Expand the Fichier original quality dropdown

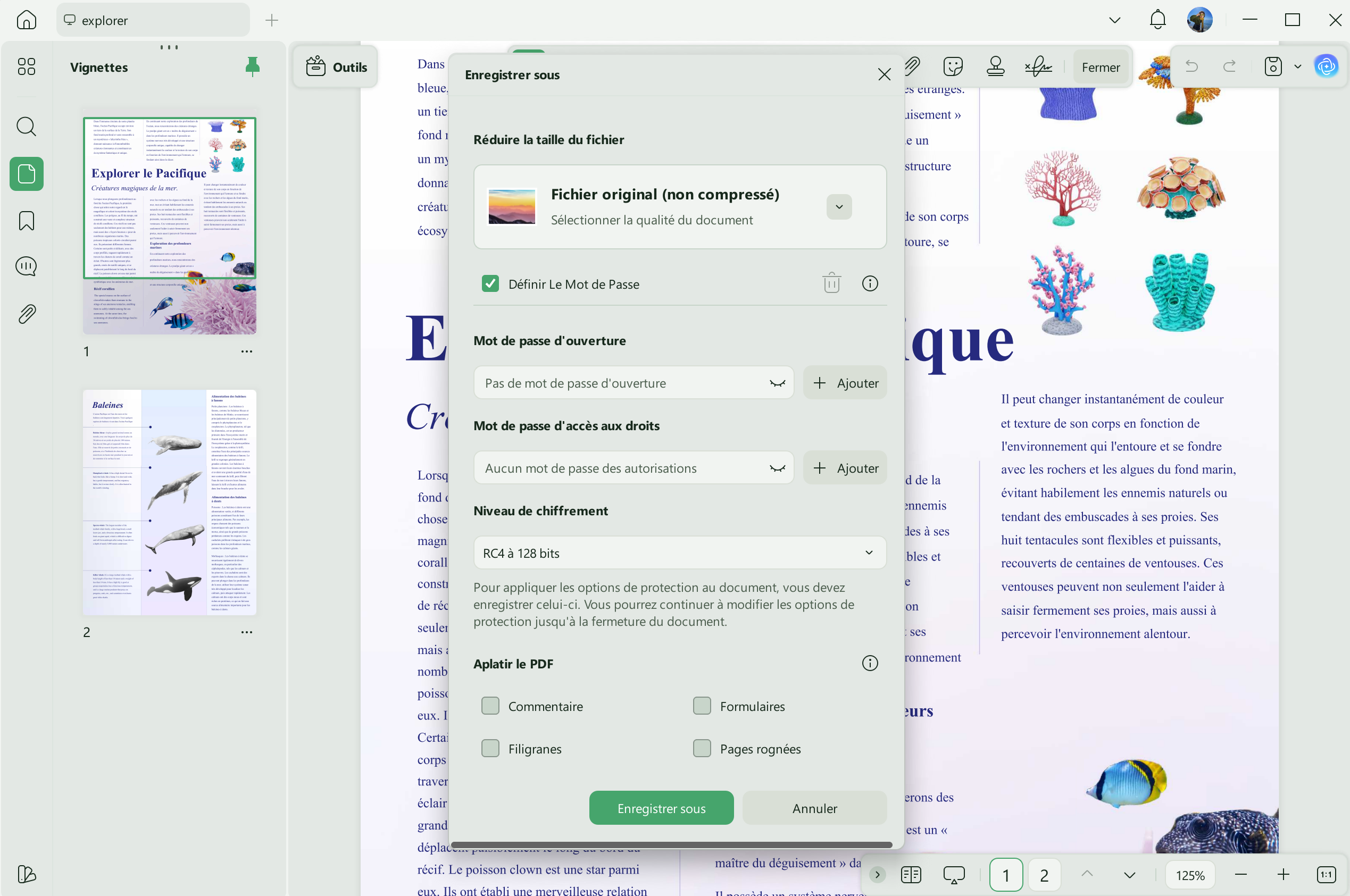tap(839, 207)
